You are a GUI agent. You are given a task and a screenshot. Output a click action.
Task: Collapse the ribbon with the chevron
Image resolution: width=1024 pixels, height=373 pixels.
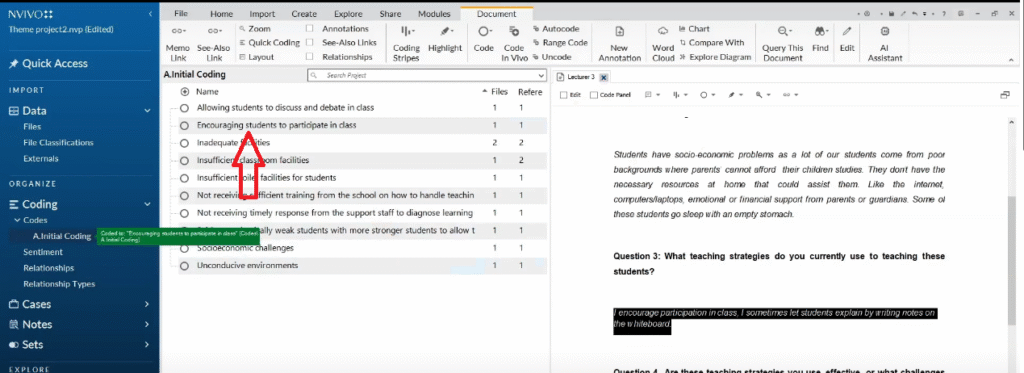click(x=1010, y=59)
